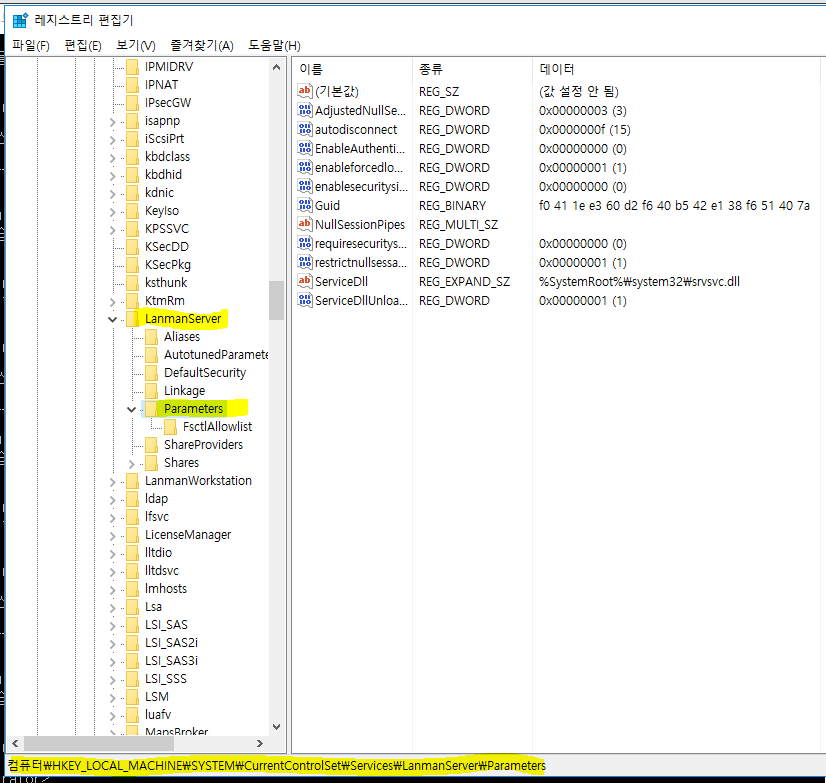Open the 도움말(H) menu
826x783 pixels.
pyautogui.click(x=274, y=46)
